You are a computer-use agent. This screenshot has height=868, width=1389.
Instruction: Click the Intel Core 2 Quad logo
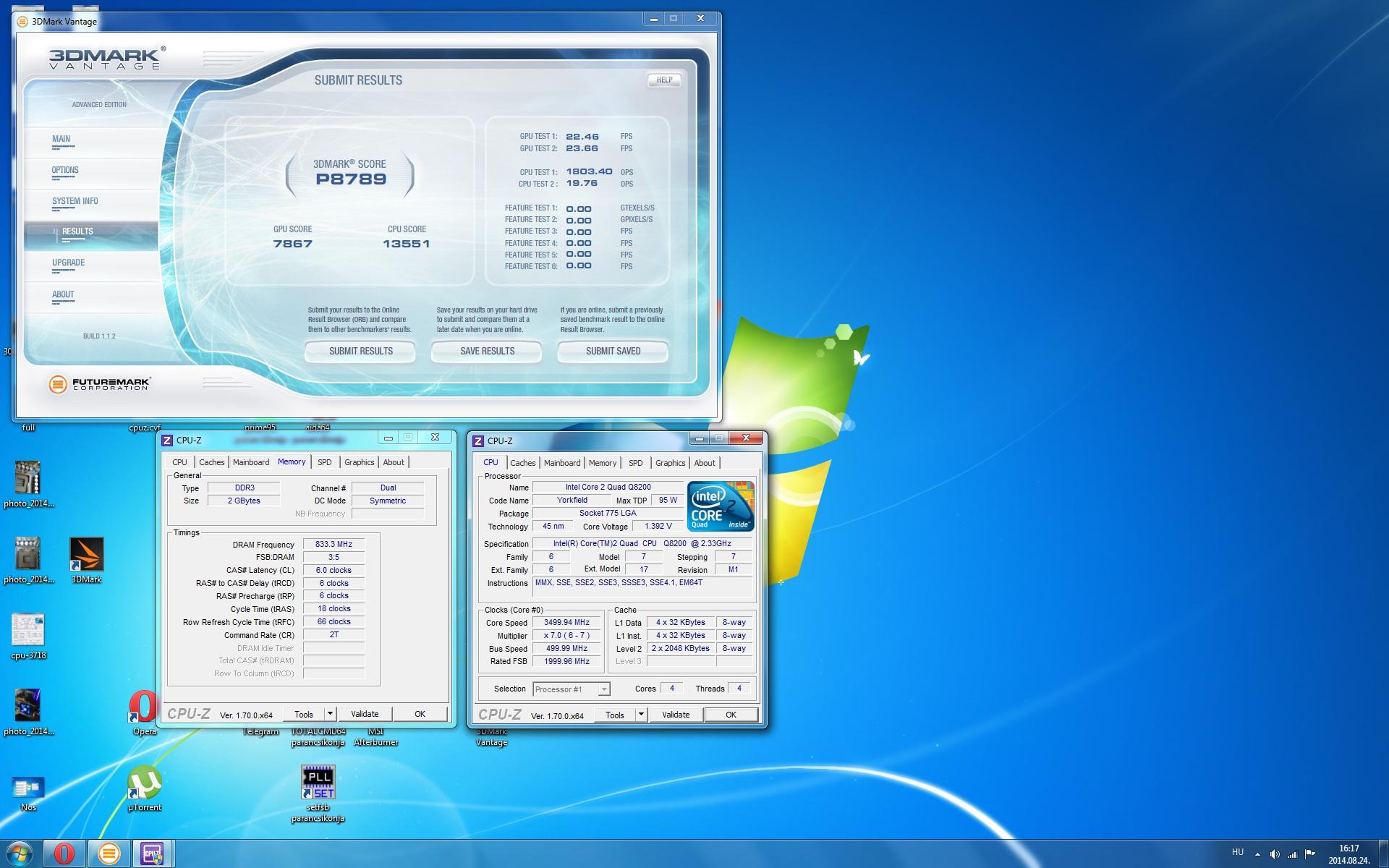click(x=721, y=505)
